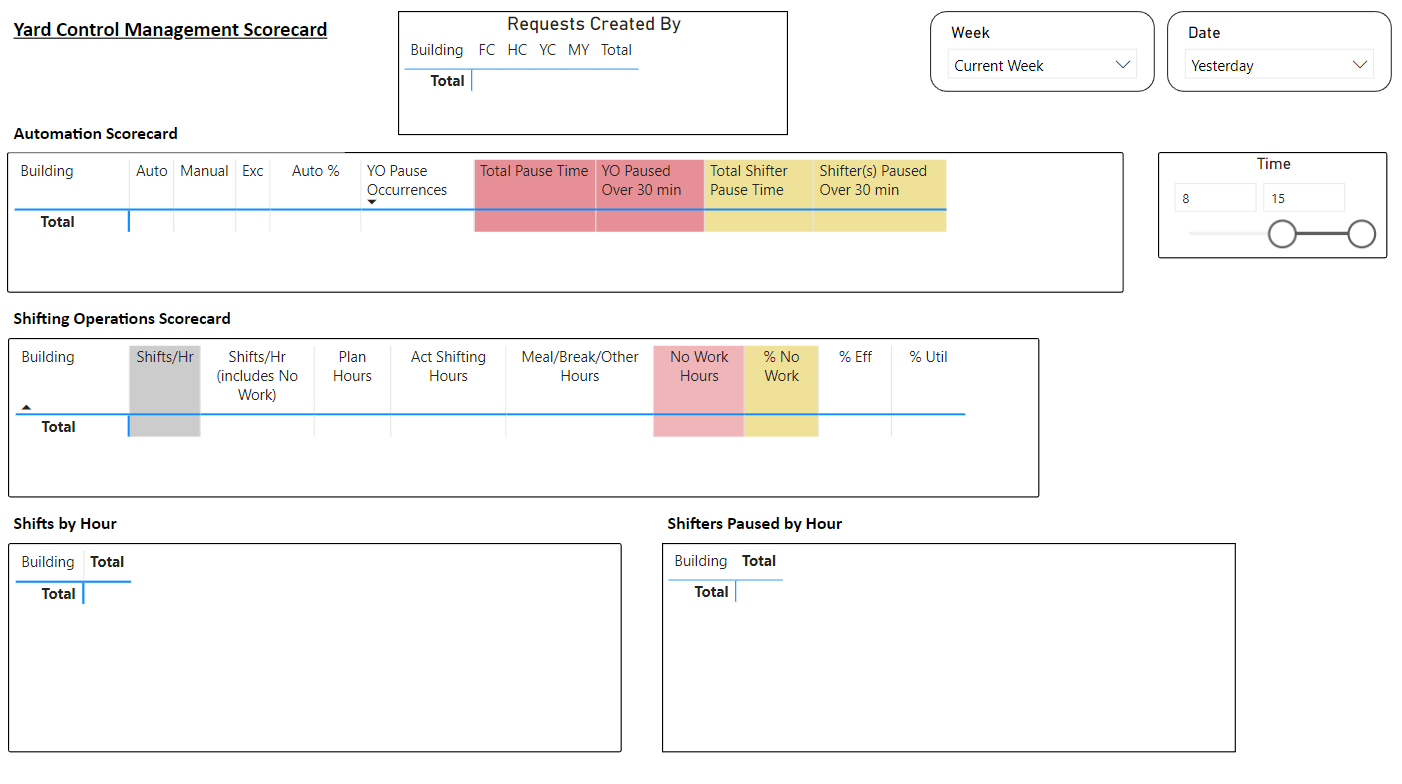The height and width of the screenshot is (784, 1402).
Task: Open the Week dropdown showing Current Week
Action: point(1042,65)
